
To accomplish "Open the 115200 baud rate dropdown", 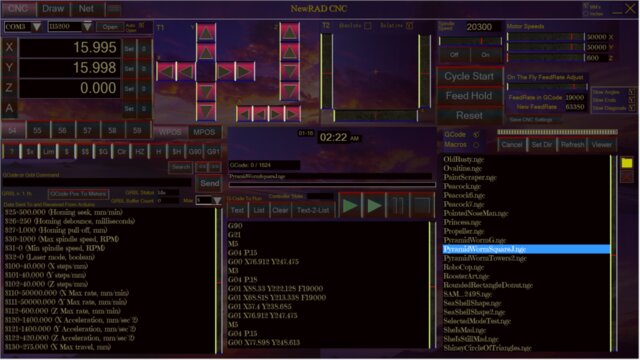I will [87, 27].
